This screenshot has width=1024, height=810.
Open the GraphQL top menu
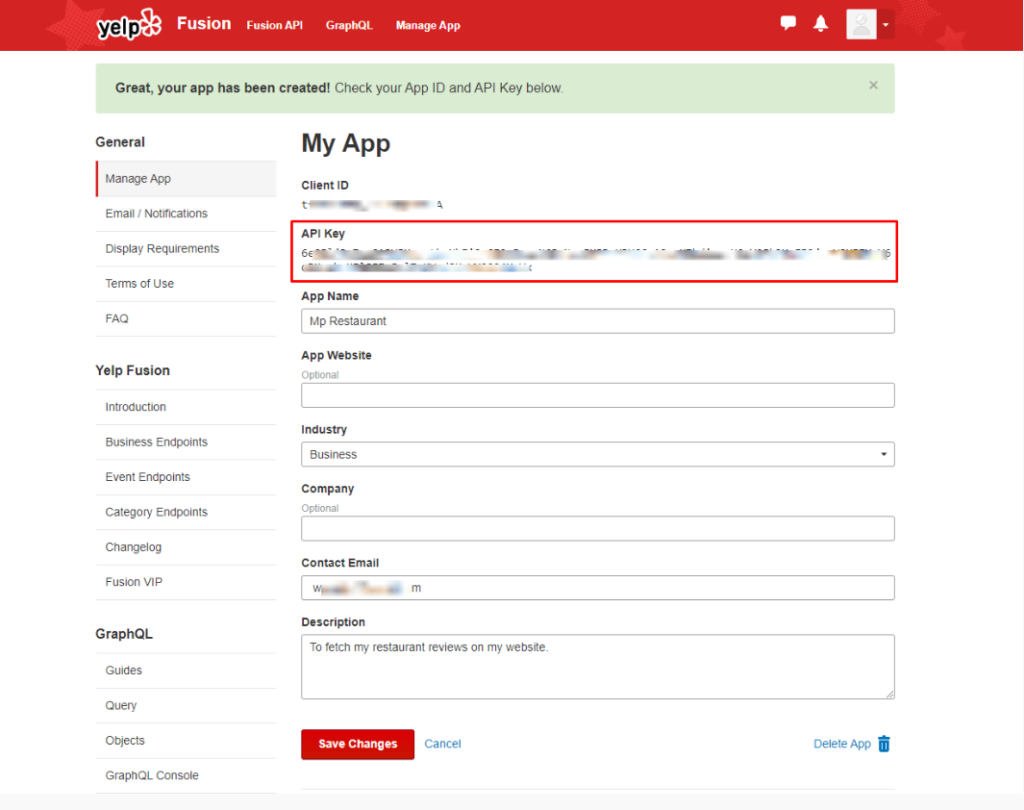(x=349, y=25)
